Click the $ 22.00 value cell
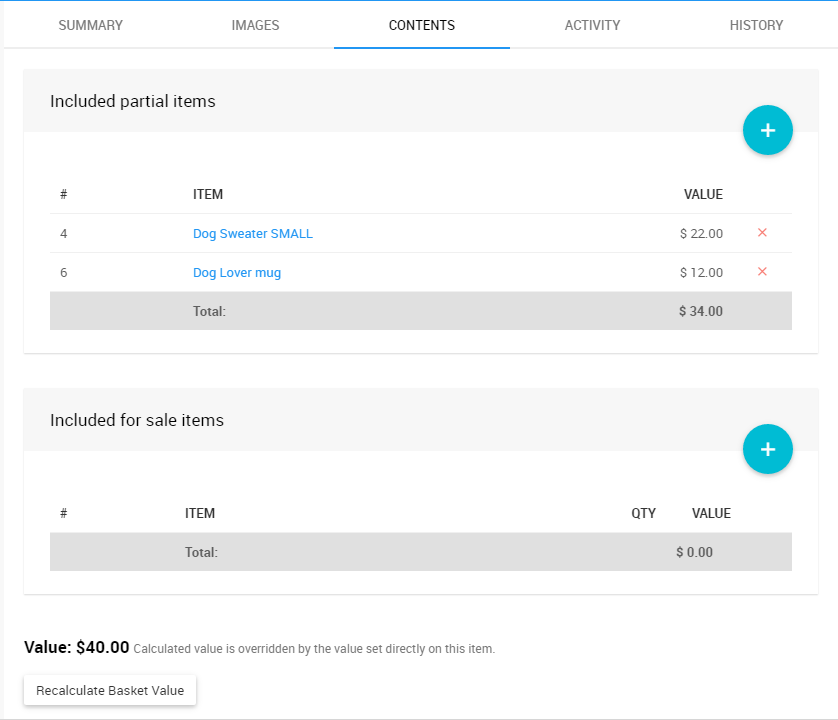This screenshot has width=838, height=720. pyautogui.click(x=700, y=234)
